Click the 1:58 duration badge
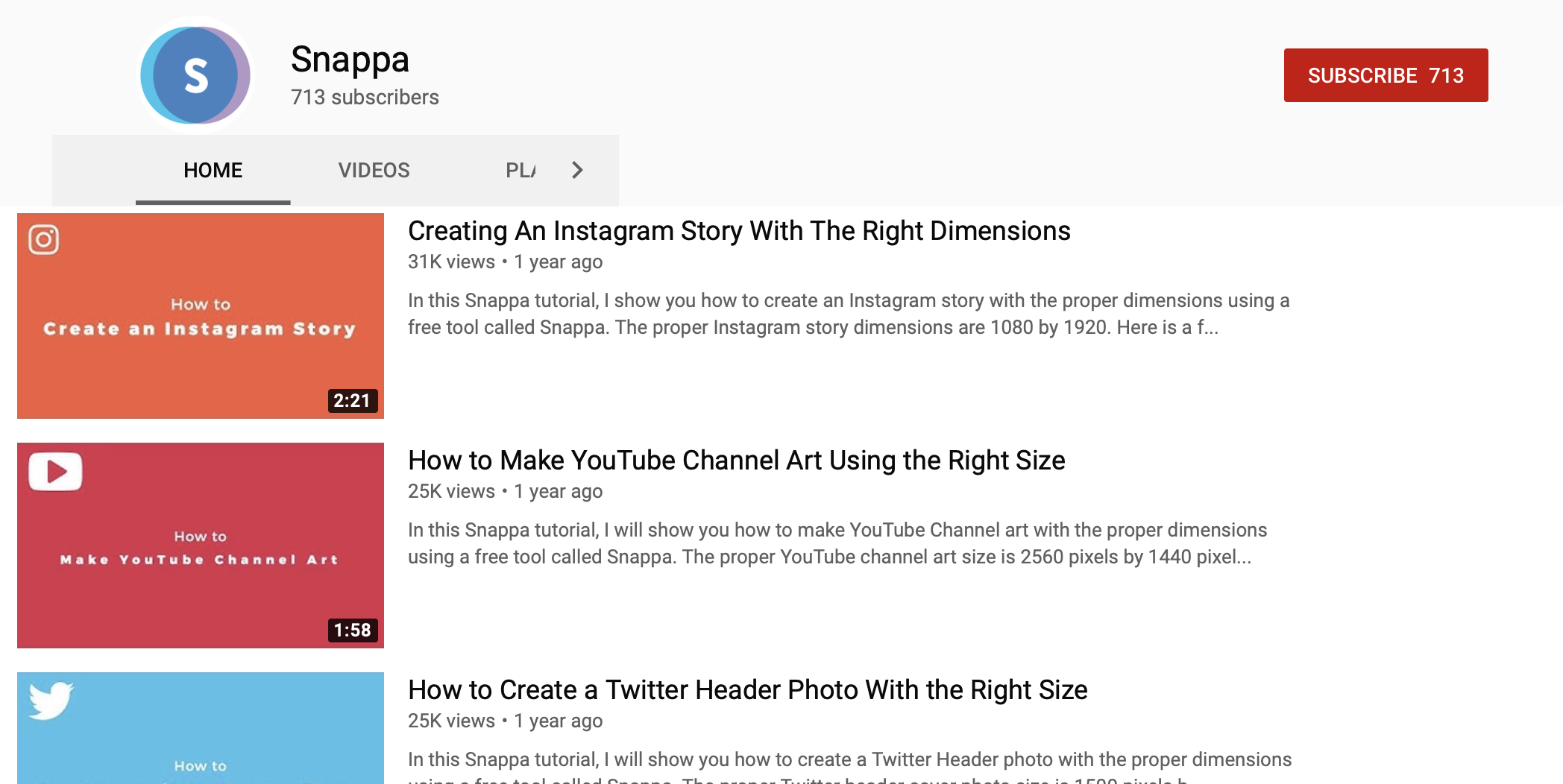The width and height of the screenshot is (1563, 784). [353, 630]
